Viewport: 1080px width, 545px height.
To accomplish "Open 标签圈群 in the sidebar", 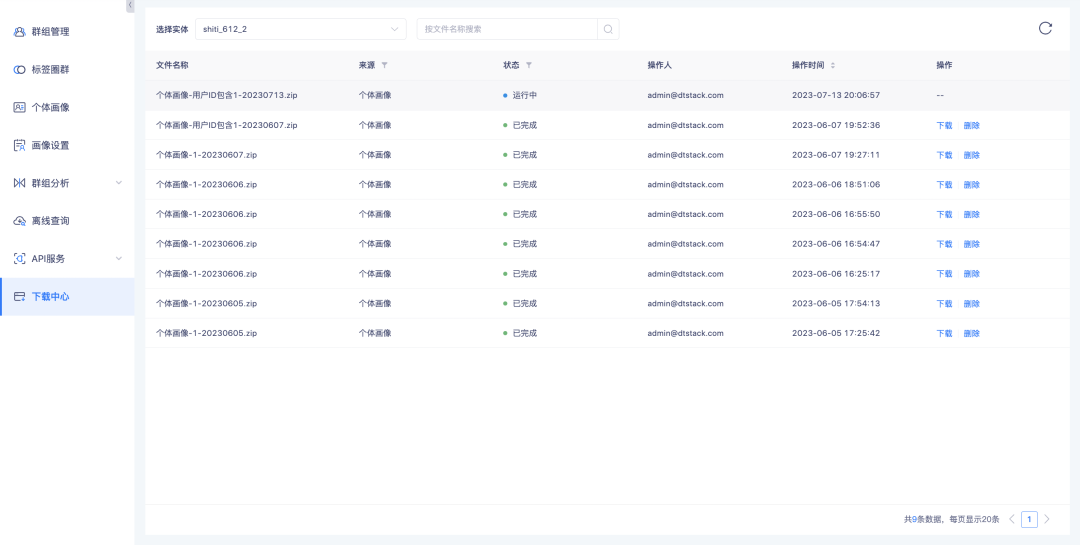I will coord(50,70).
